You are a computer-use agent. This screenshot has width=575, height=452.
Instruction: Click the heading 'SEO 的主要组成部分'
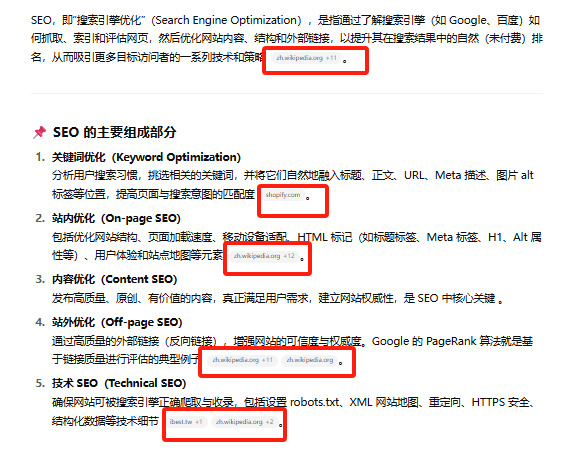pos(114,132)
